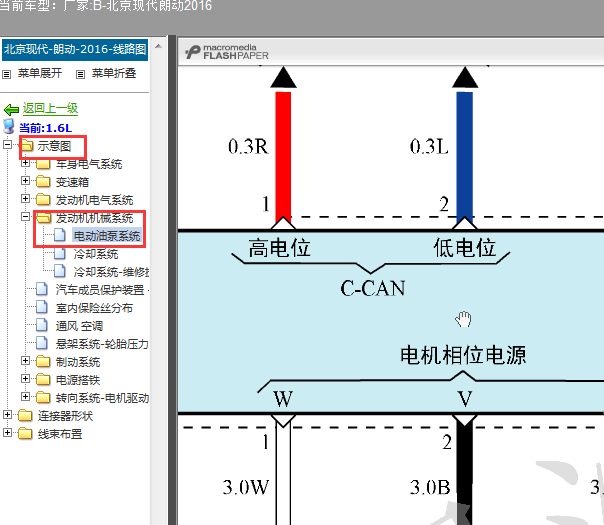Open the 通风.空调 page
This screenshot has width=604, height=525.
pyautogui.click(x=79, y=326)
